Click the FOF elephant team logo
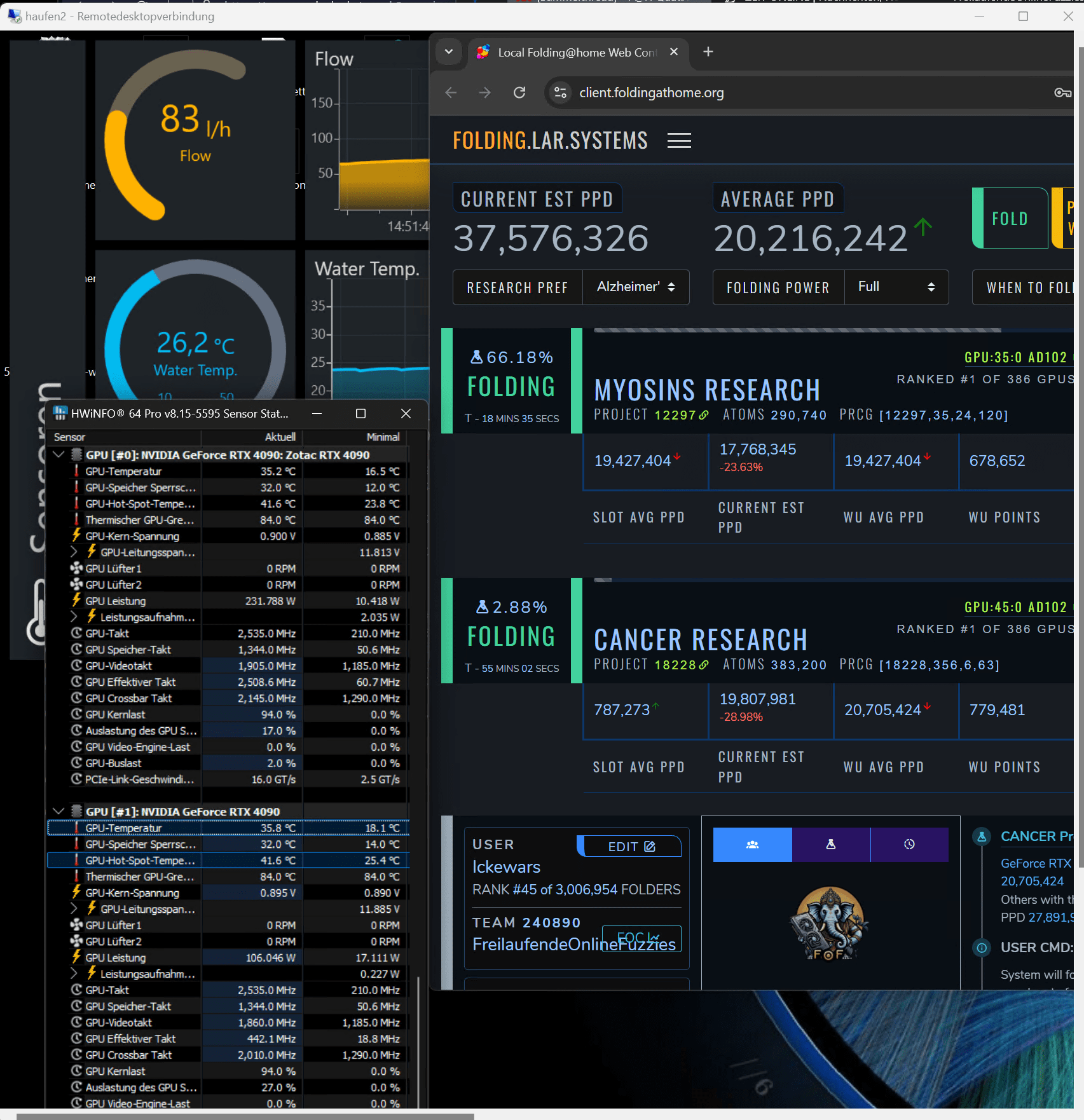 [830, 924]
